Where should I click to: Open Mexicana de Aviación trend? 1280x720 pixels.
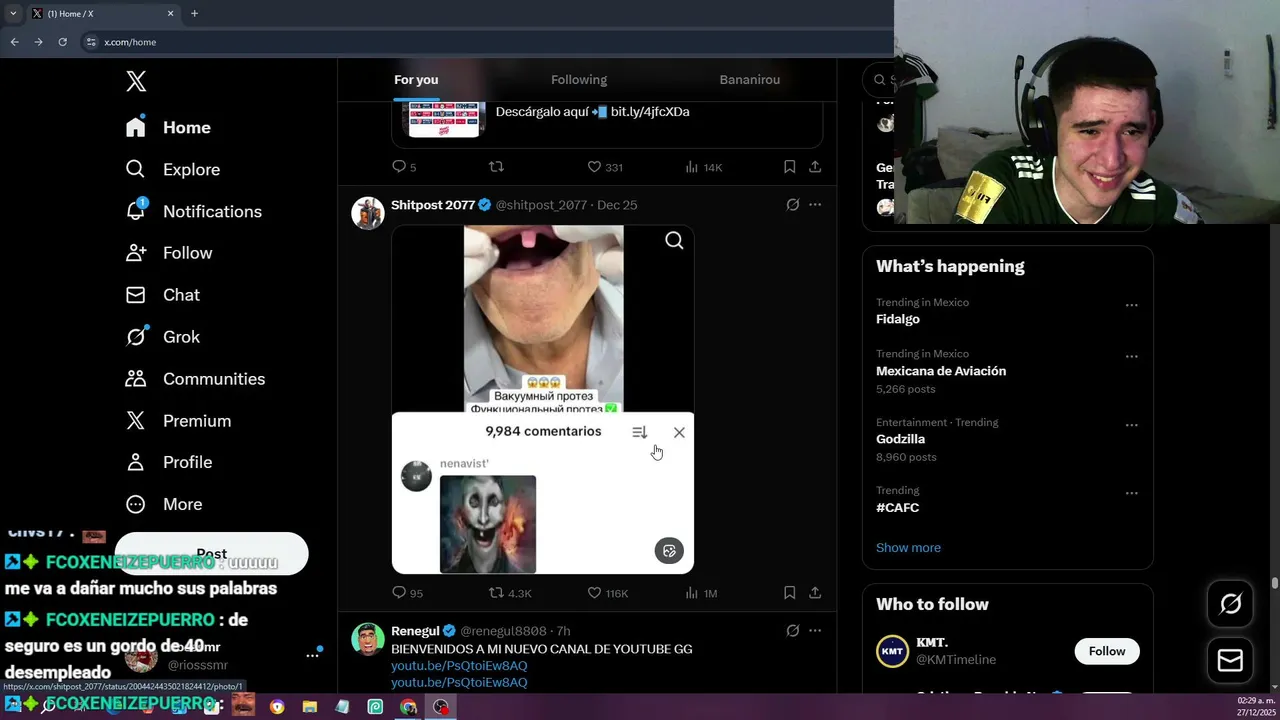941,371
